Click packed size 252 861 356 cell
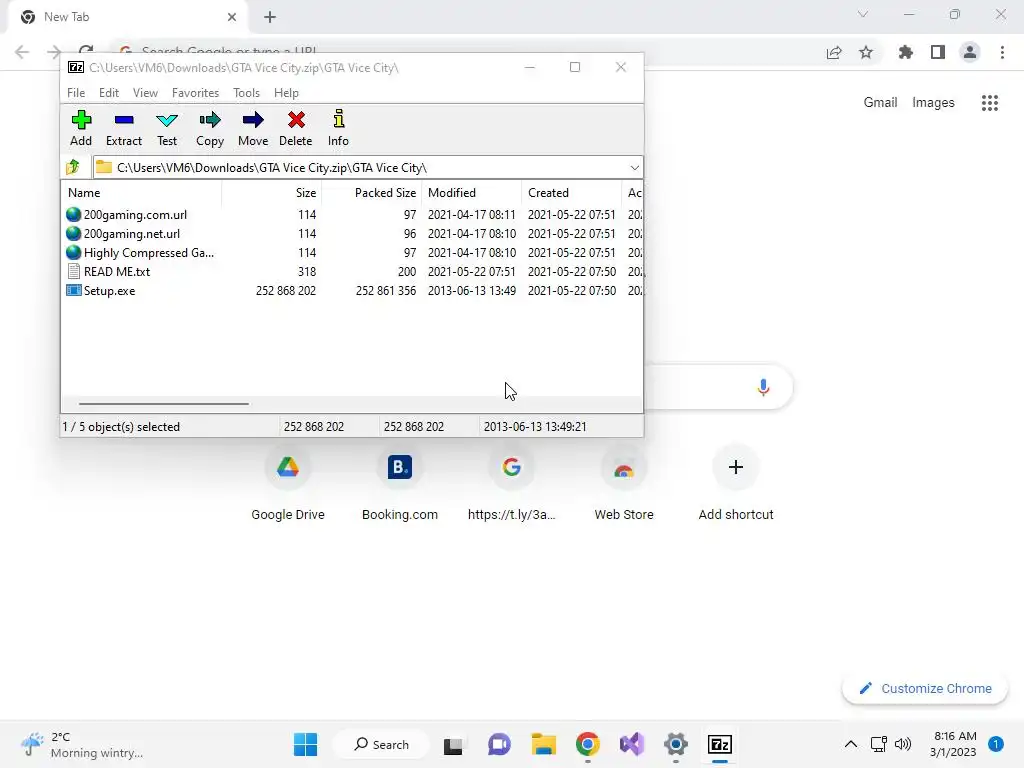The width and height of the screenshot is (1024, 768). pyautogui.click(x=385, y=291)
